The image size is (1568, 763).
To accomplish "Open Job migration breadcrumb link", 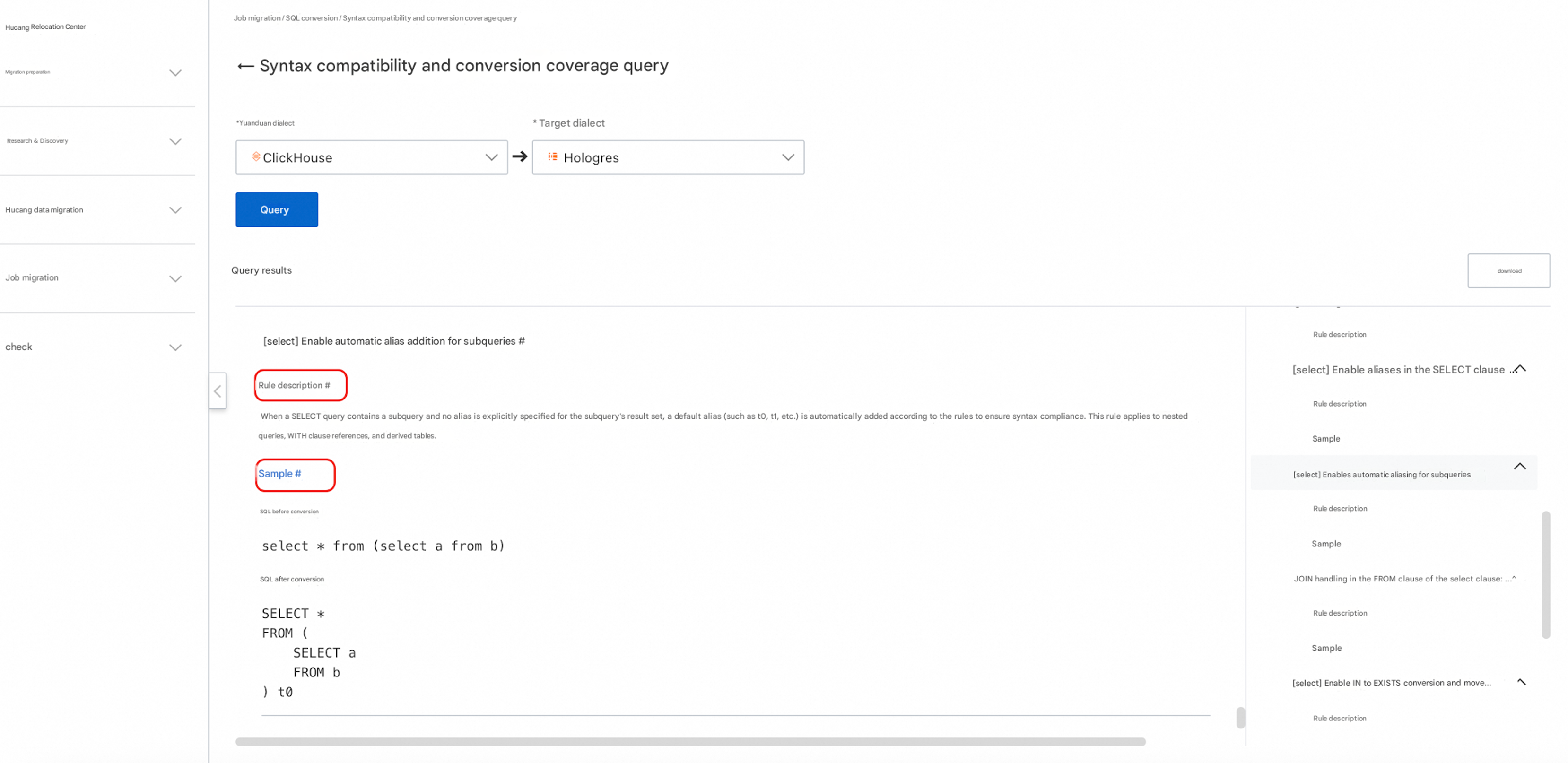I will [257, 18].
